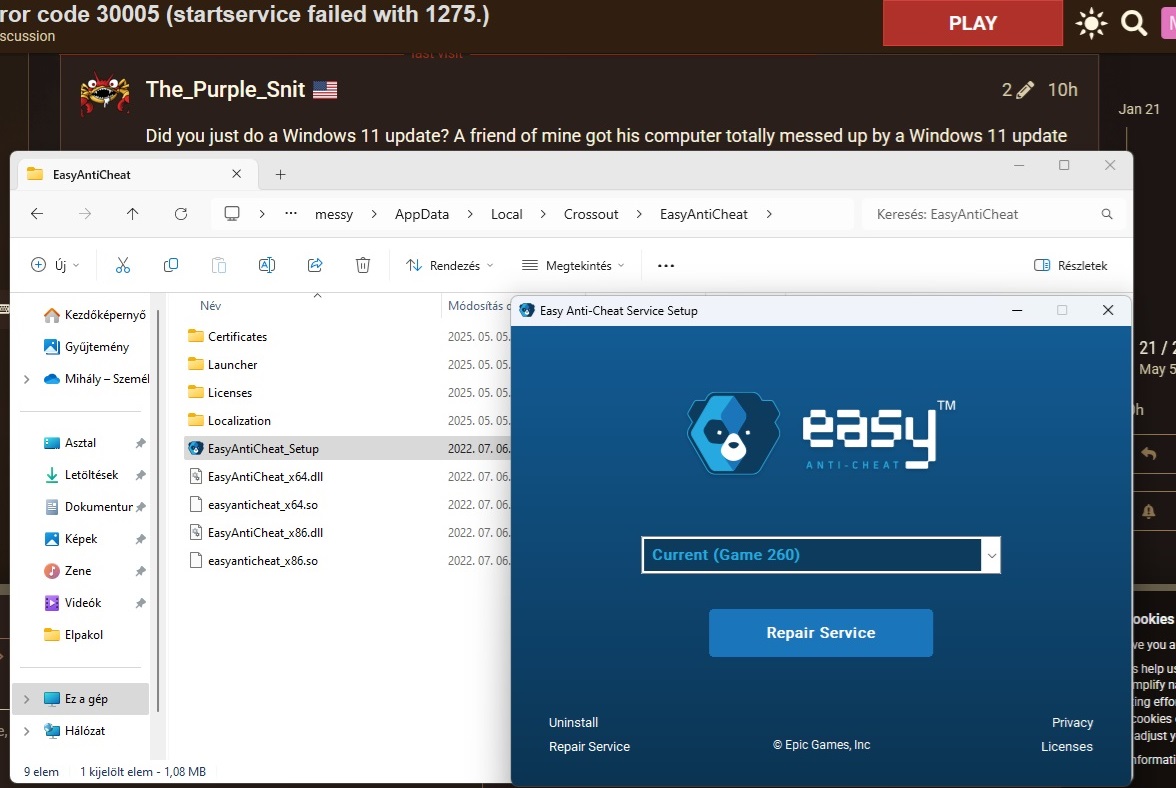This screenshot has height=788, width=1176.
Task: Expand the Mihály OneDrive tree node
Action: 27,379
